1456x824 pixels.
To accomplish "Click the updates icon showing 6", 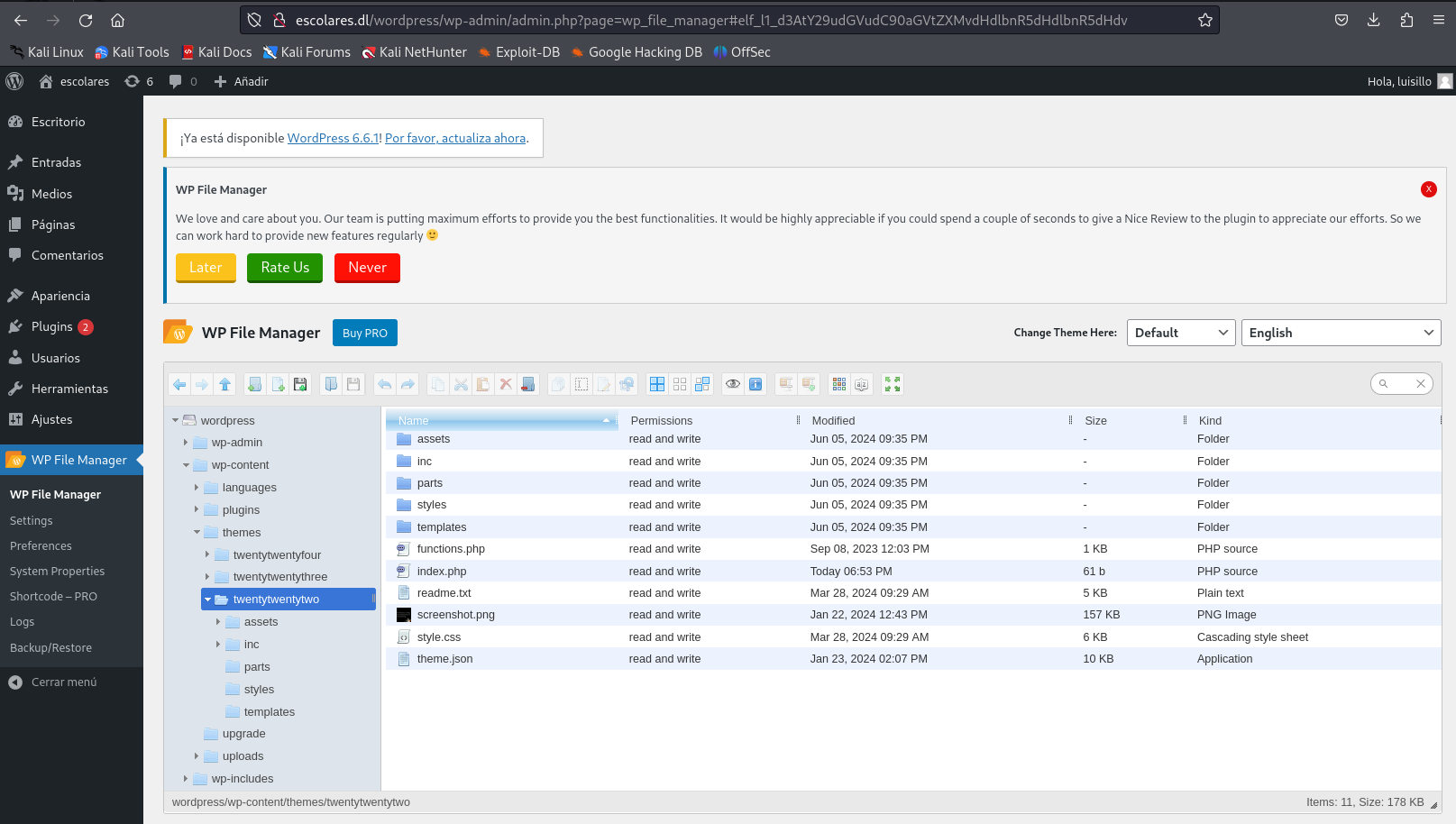I will point(139,81).
